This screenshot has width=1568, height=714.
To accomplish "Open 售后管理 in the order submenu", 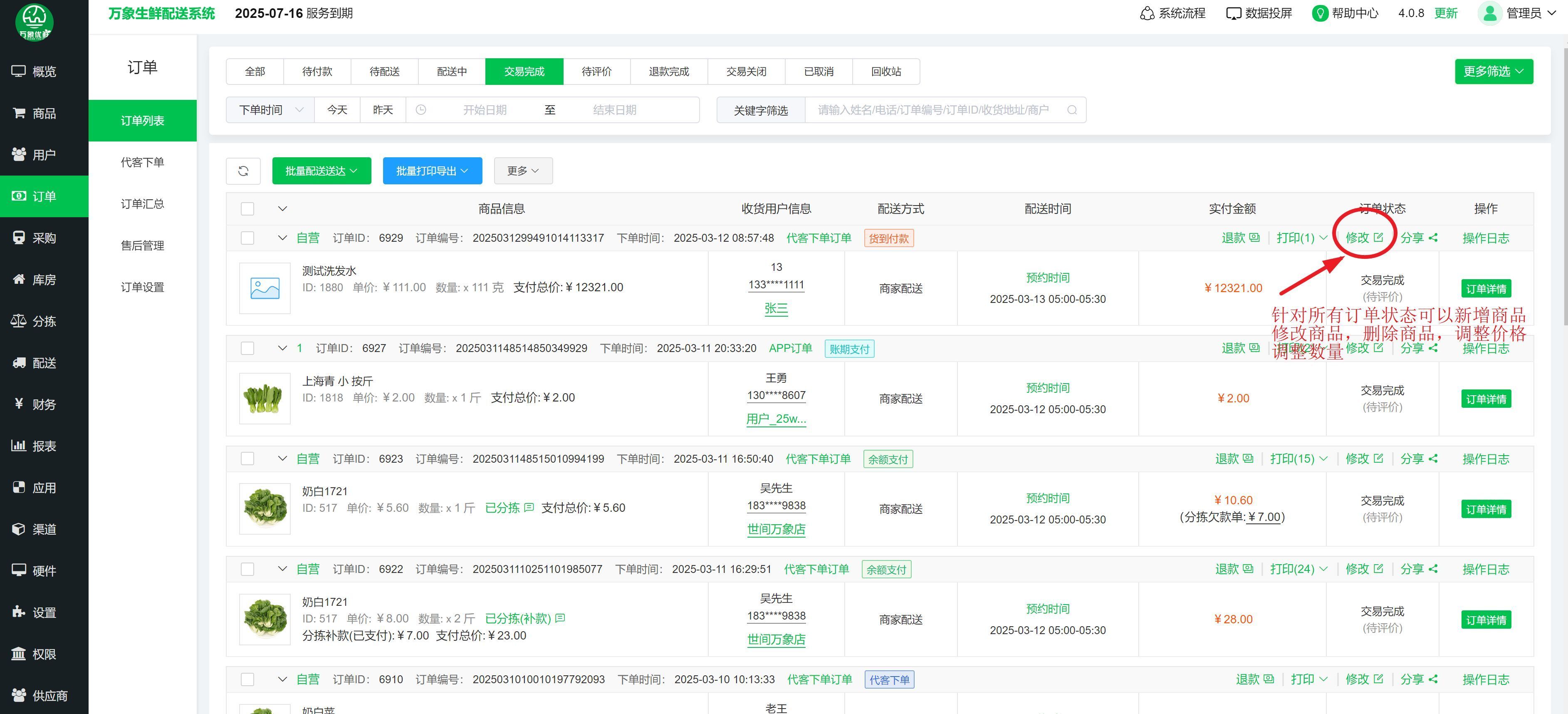I will (142, 245).
